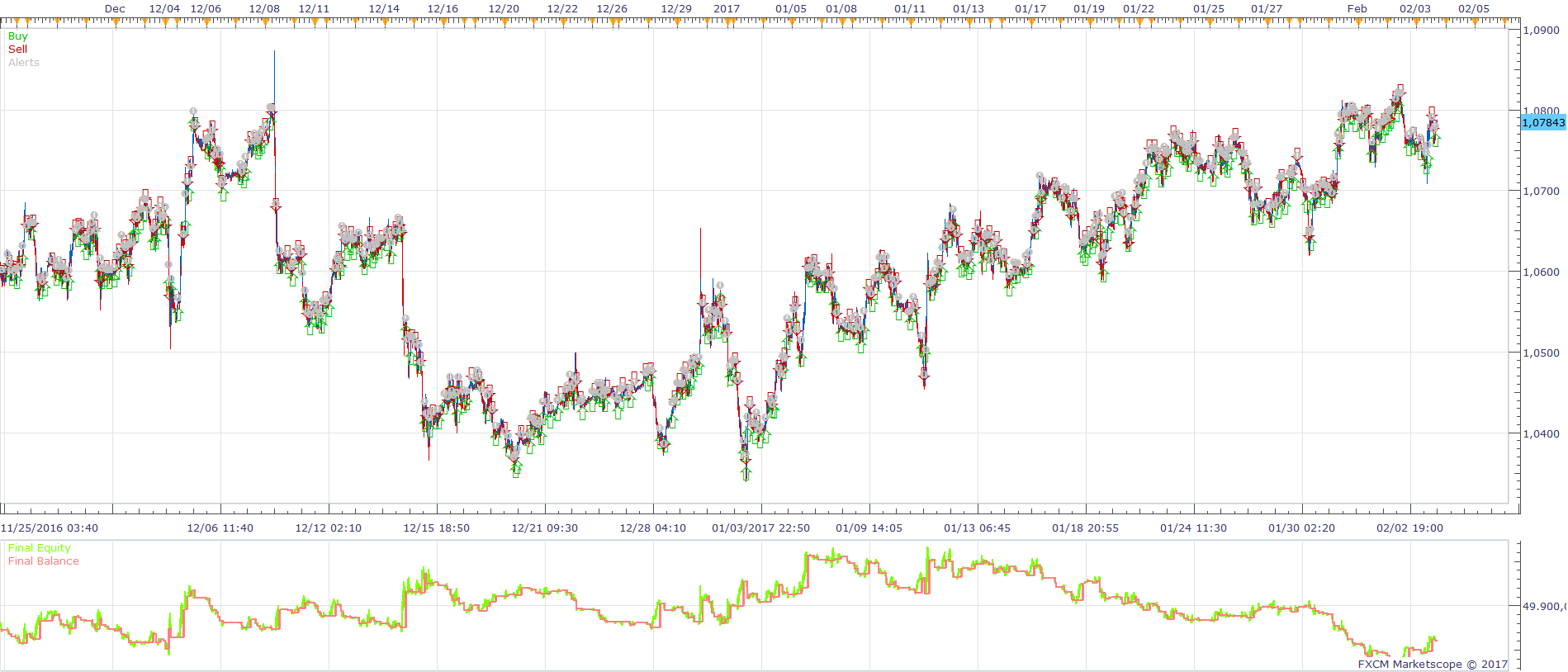Click the 01/03/2017 22:50 timestamp
Screen dimensions: 1568x672
click(761, 528)
